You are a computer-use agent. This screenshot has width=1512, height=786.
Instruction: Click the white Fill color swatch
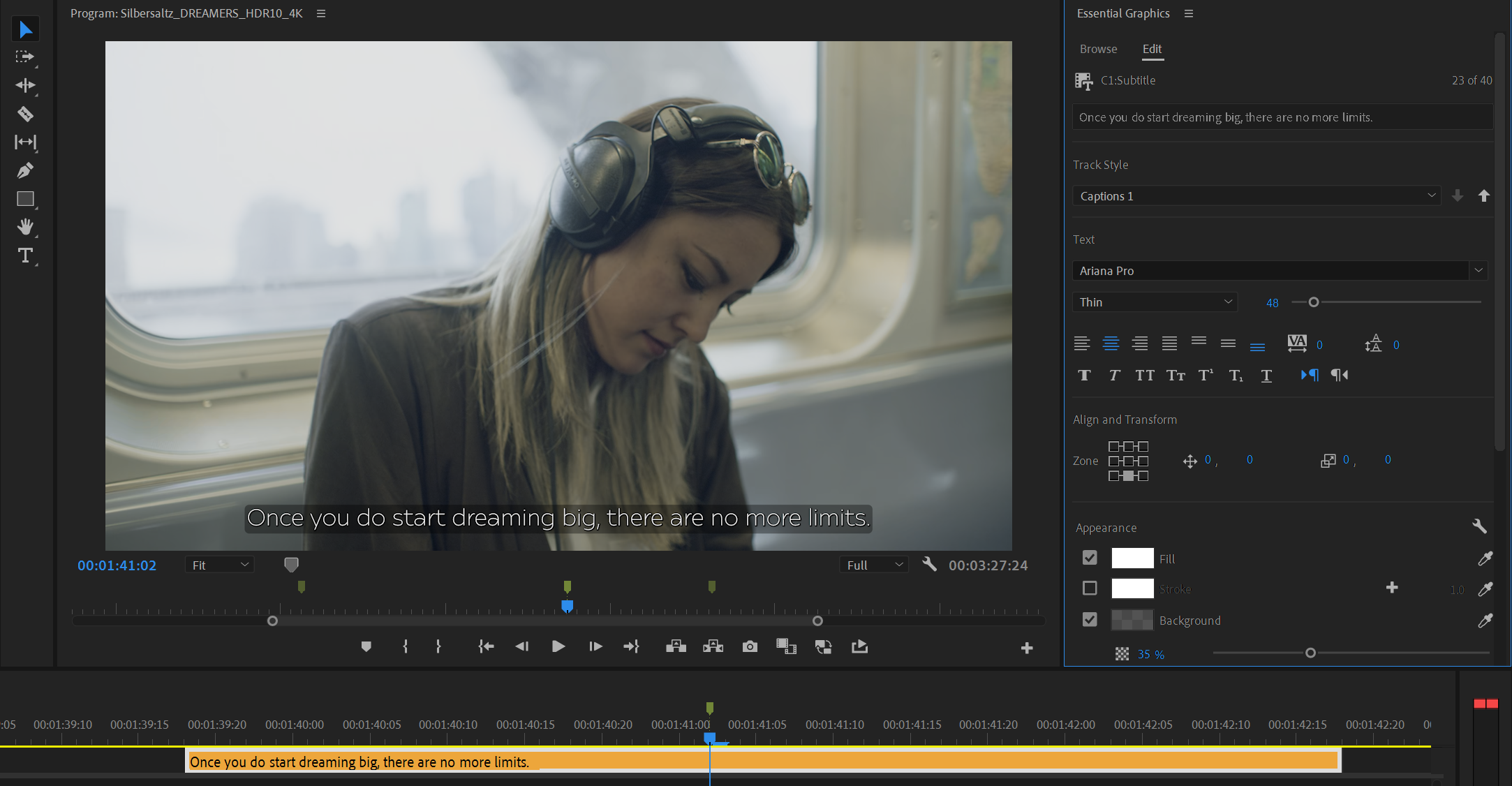[x=1132, y=558]
